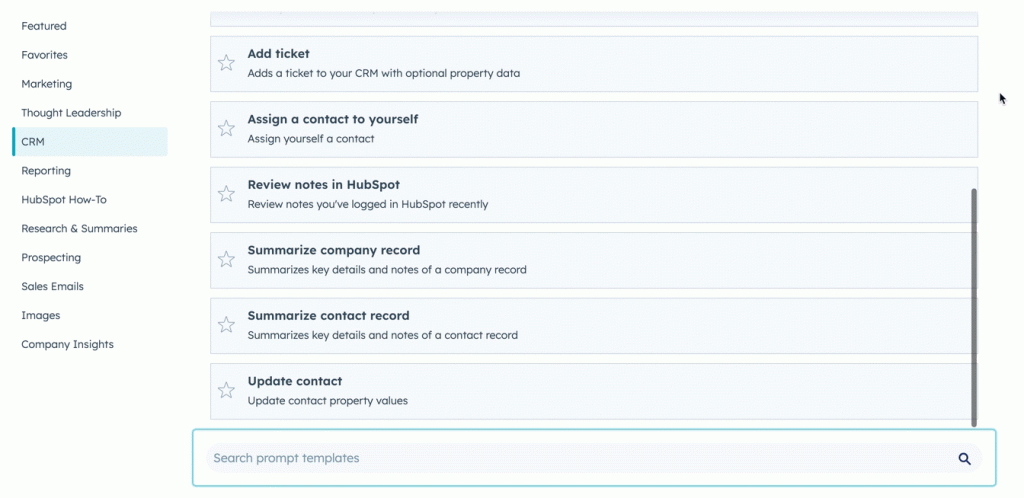Select the Sales Emails category
This screenshot has width=1024, height=498.
tap(52, 287)
